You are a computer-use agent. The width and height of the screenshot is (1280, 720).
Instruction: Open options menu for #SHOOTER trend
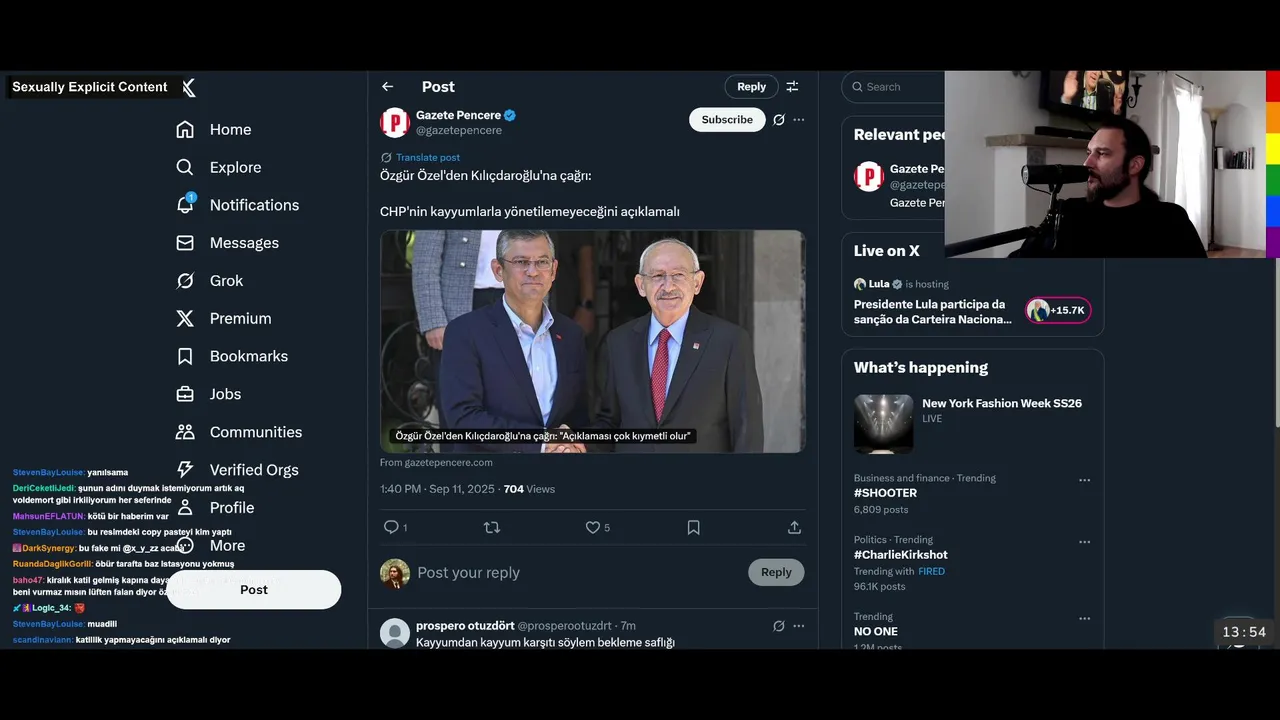pos(1084,480)
